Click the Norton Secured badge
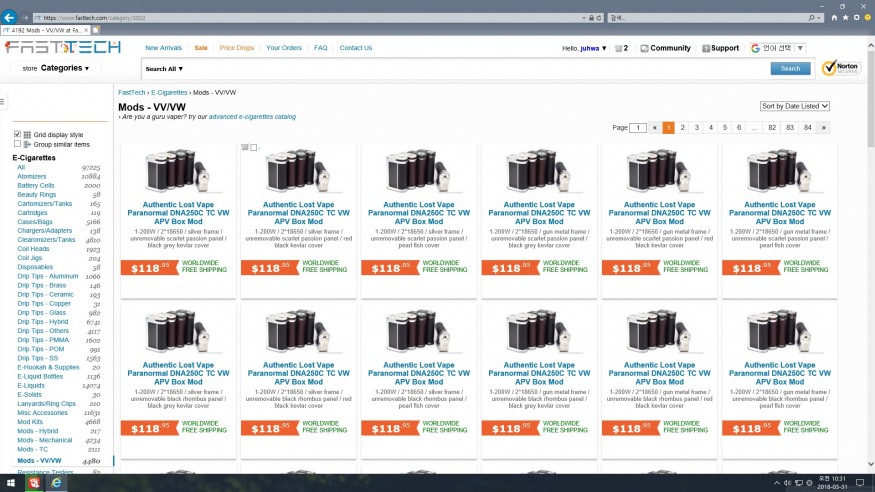875x492 pixels. click(x=840, y=68)
